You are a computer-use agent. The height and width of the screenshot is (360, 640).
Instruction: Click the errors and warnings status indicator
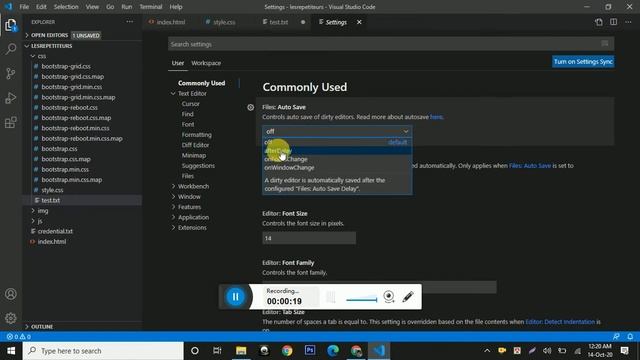pos(18,337)
